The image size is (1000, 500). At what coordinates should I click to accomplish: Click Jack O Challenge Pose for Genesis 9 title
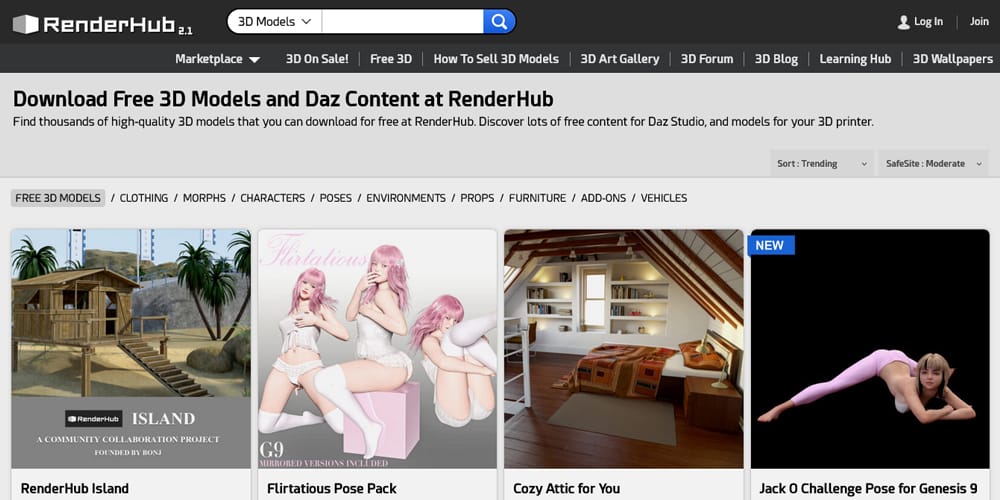868,489
